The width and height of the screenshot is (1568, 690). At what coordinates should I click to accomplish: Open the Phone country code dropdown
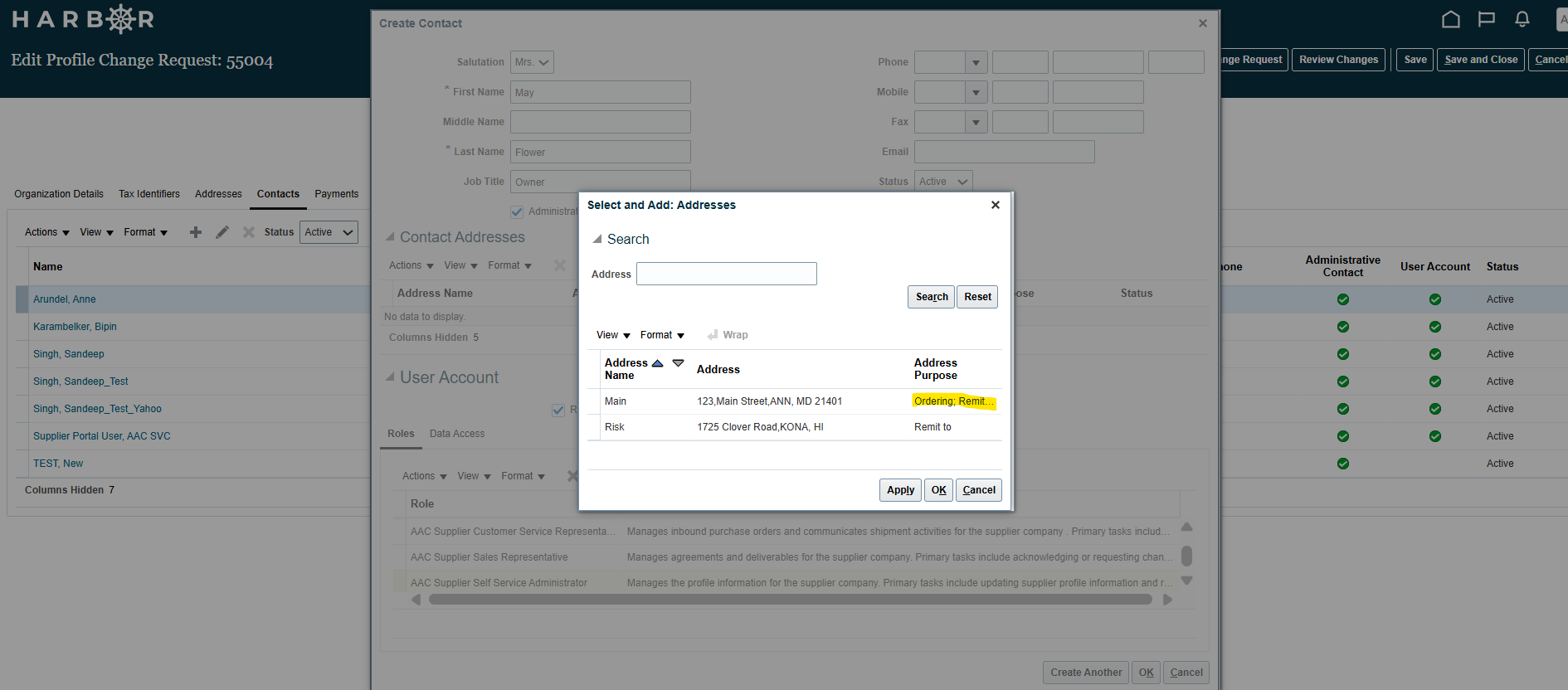pos(976,62)
